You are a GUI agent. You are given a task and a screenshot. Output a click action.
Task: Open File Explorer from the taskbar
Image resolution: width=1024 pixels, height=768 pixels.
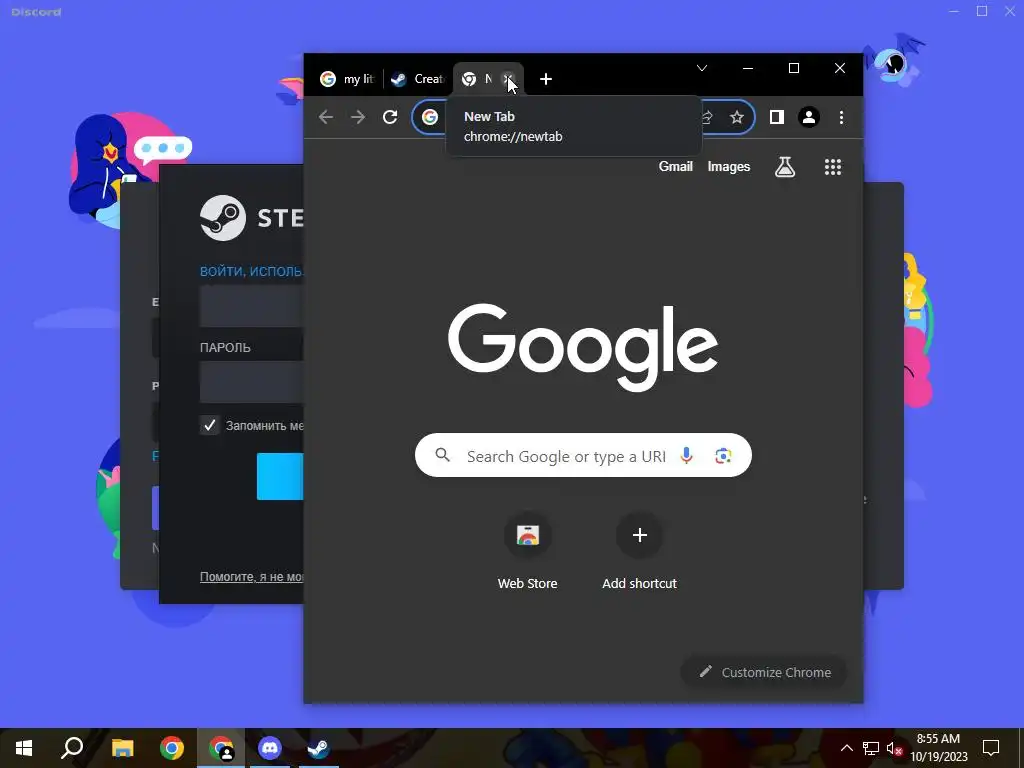122,748
